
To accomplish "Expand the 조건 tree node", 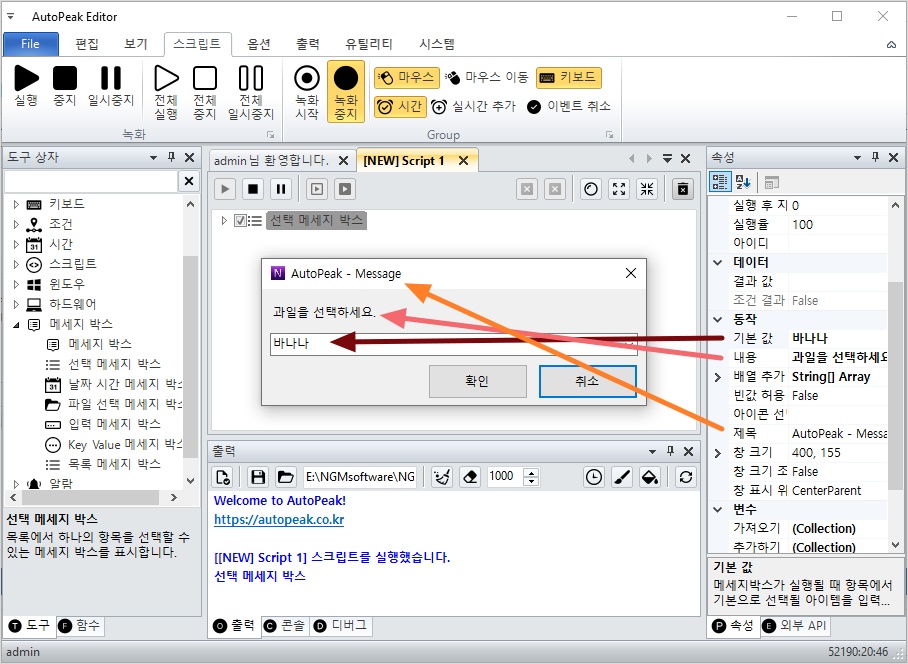I will click(16, 224).
